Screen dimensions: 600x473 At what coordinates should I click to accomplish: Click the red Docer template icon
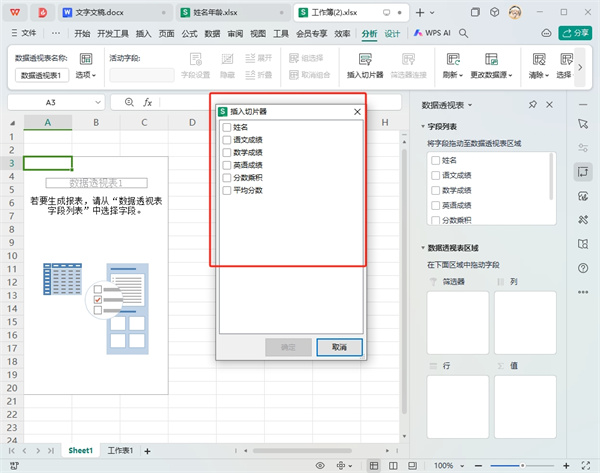pyautogui.click(x=42, y=13)
